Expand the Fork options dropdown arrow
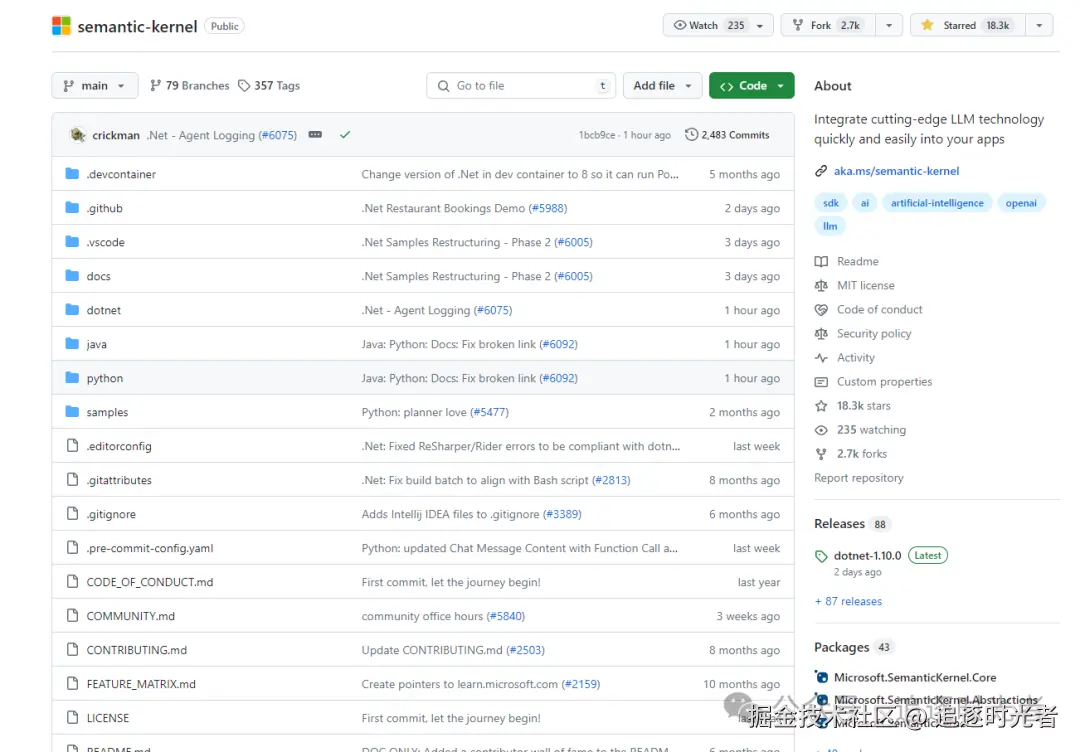1080x752 pixels. [889, 25]
